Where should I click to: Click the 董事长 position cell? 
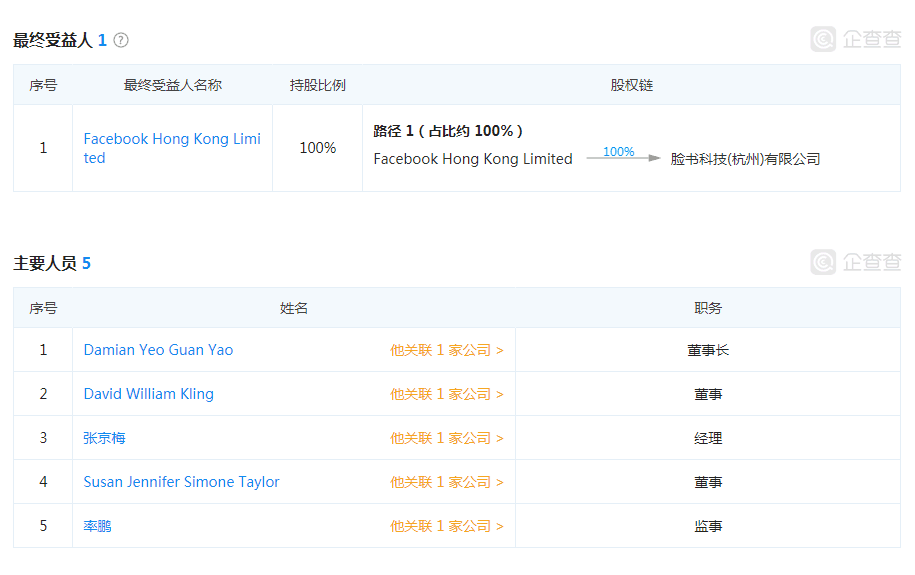click(708, 350)
